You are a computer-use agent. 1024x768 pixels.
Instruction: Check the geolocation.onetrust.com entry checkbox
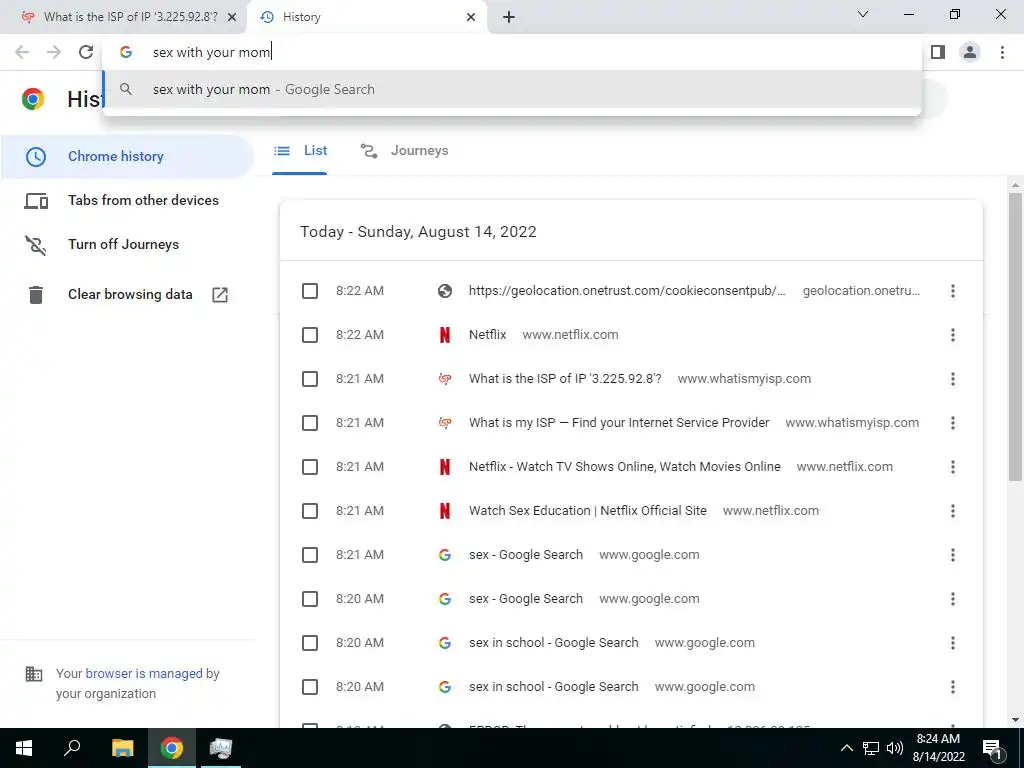(x=310, y=291)
